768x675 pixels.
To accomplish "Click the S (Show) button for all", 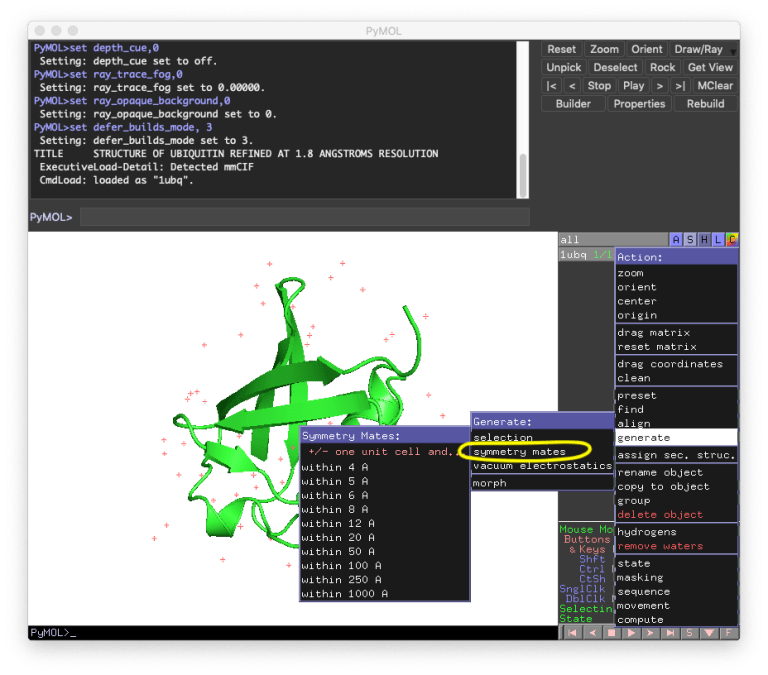I will (x=690, y=240).
